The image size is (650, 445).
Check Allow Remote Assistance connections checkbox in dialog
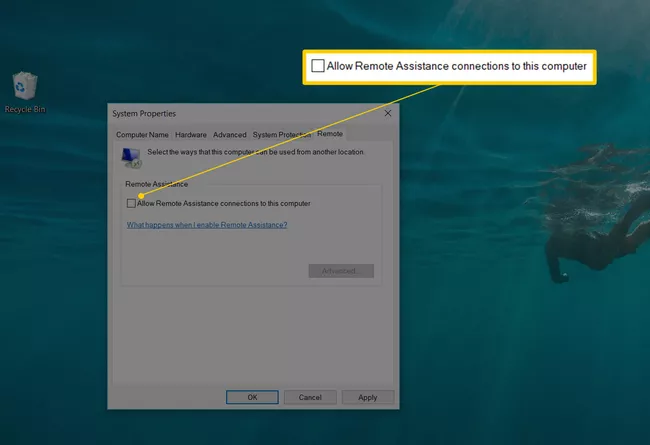pyautogui.click(x=131, y=203)
